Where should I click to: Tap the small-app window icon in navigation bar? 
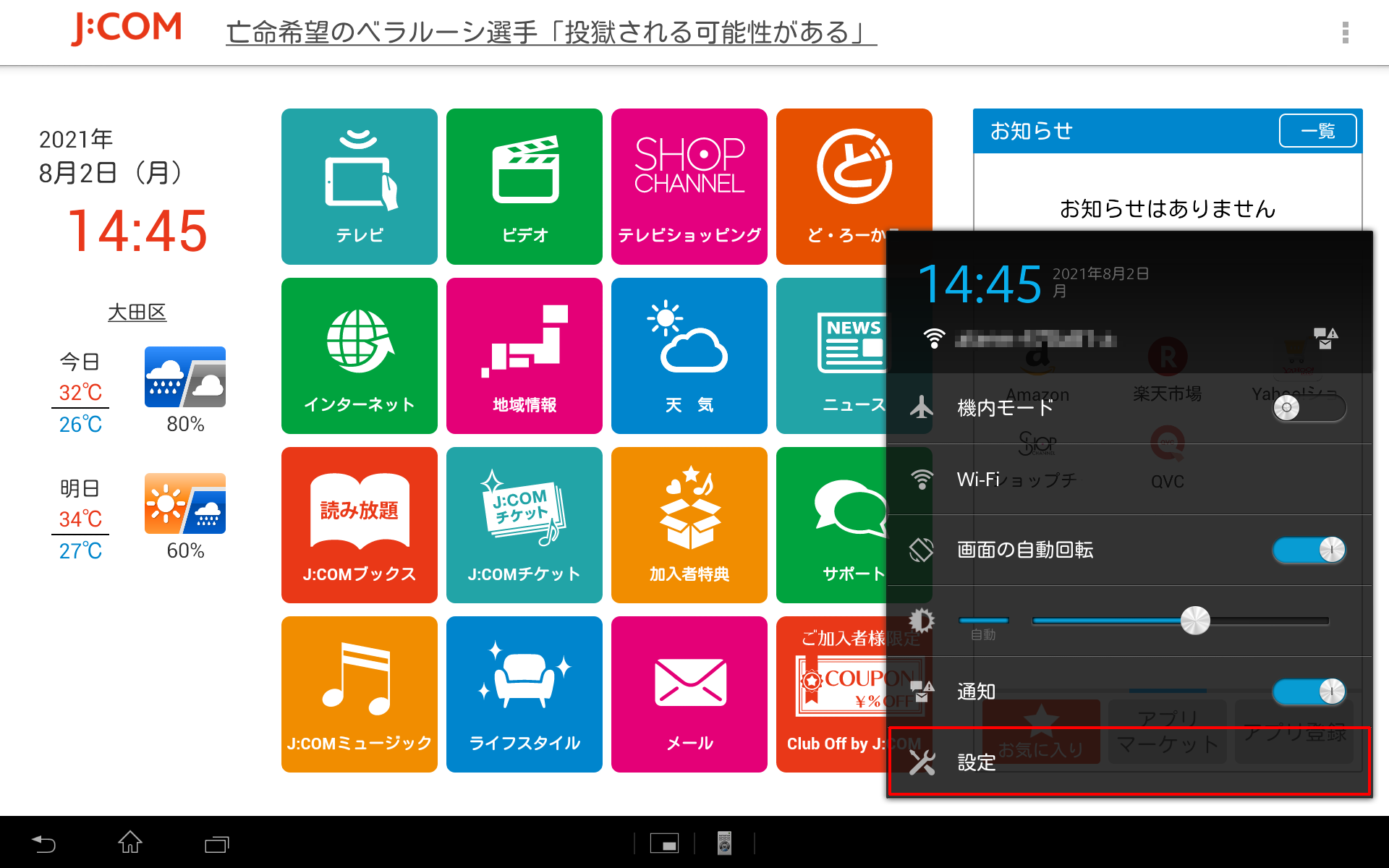[664, 843]
